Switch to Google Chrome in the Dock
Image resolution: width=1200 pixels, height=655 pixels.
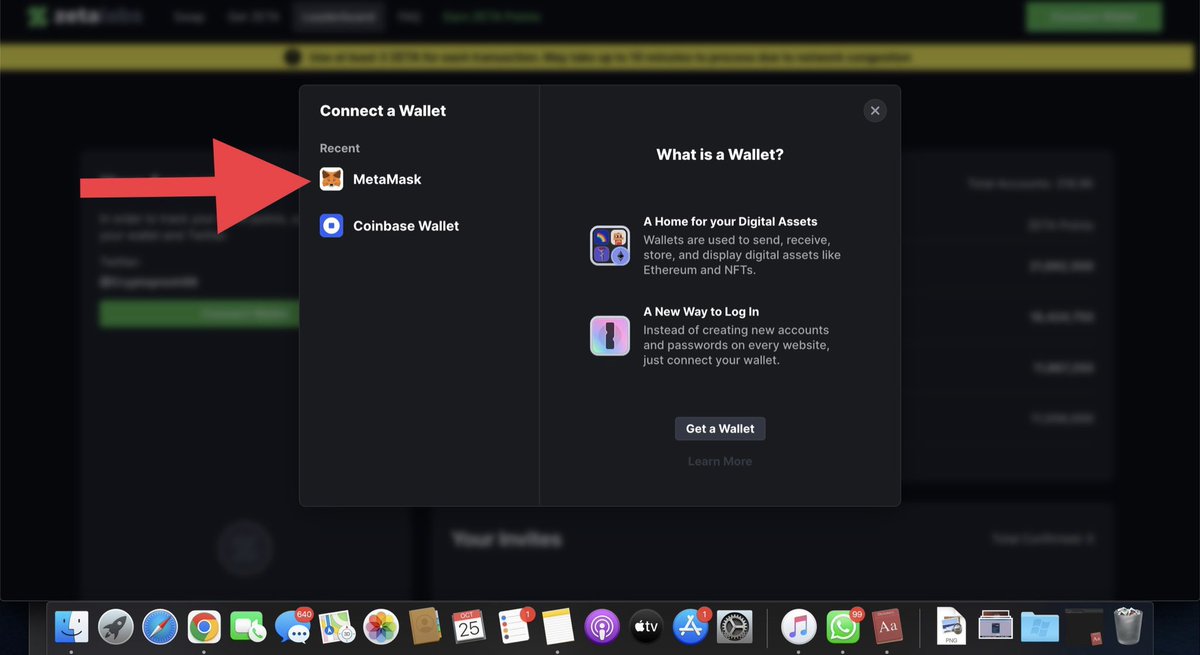tap(204, 627)
